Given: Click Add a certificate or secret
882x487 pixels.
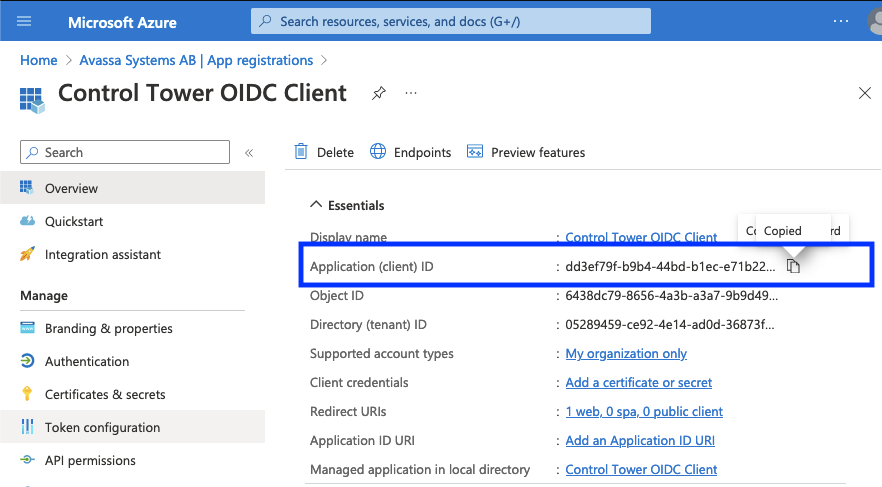Looking at the screenshot, I should [x=638, y=382].
